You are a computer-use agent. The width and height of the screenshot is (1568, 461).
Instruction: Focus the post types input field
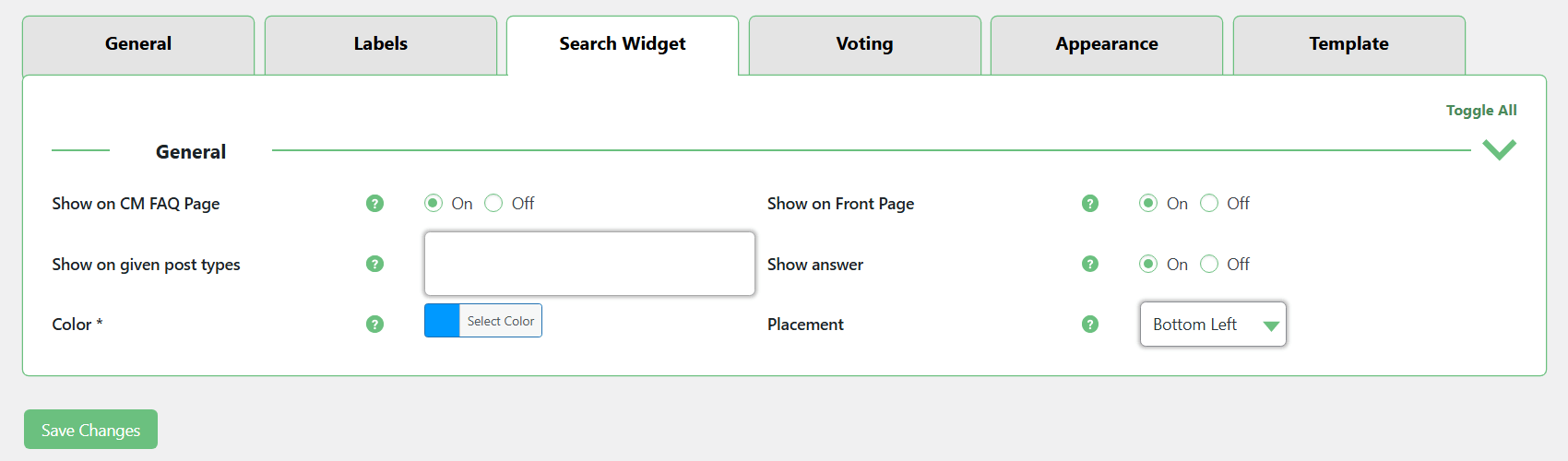[x=589, y=264]
